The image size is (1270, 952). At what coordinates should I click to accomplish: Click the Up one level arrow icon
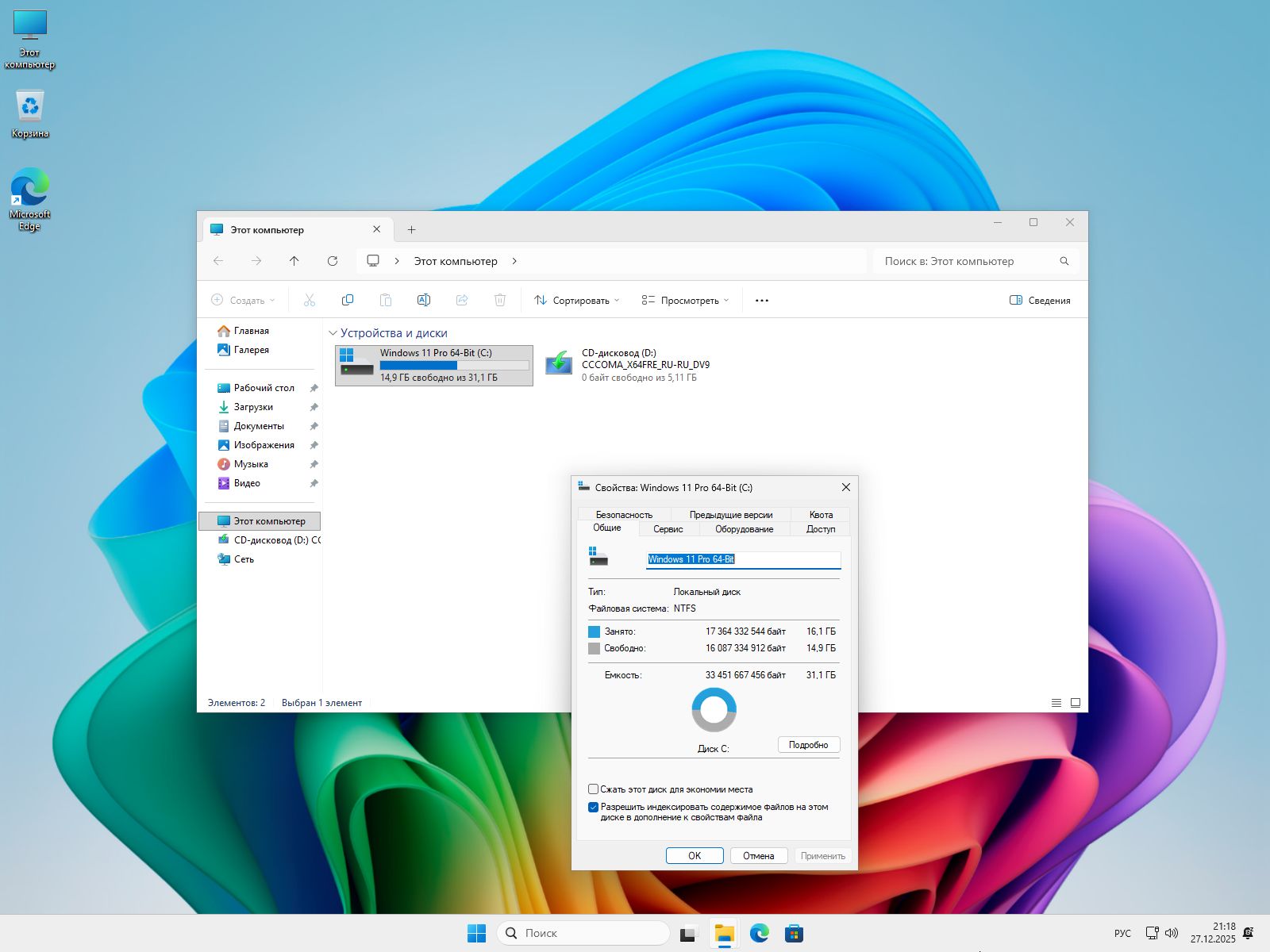coord(294,261)
